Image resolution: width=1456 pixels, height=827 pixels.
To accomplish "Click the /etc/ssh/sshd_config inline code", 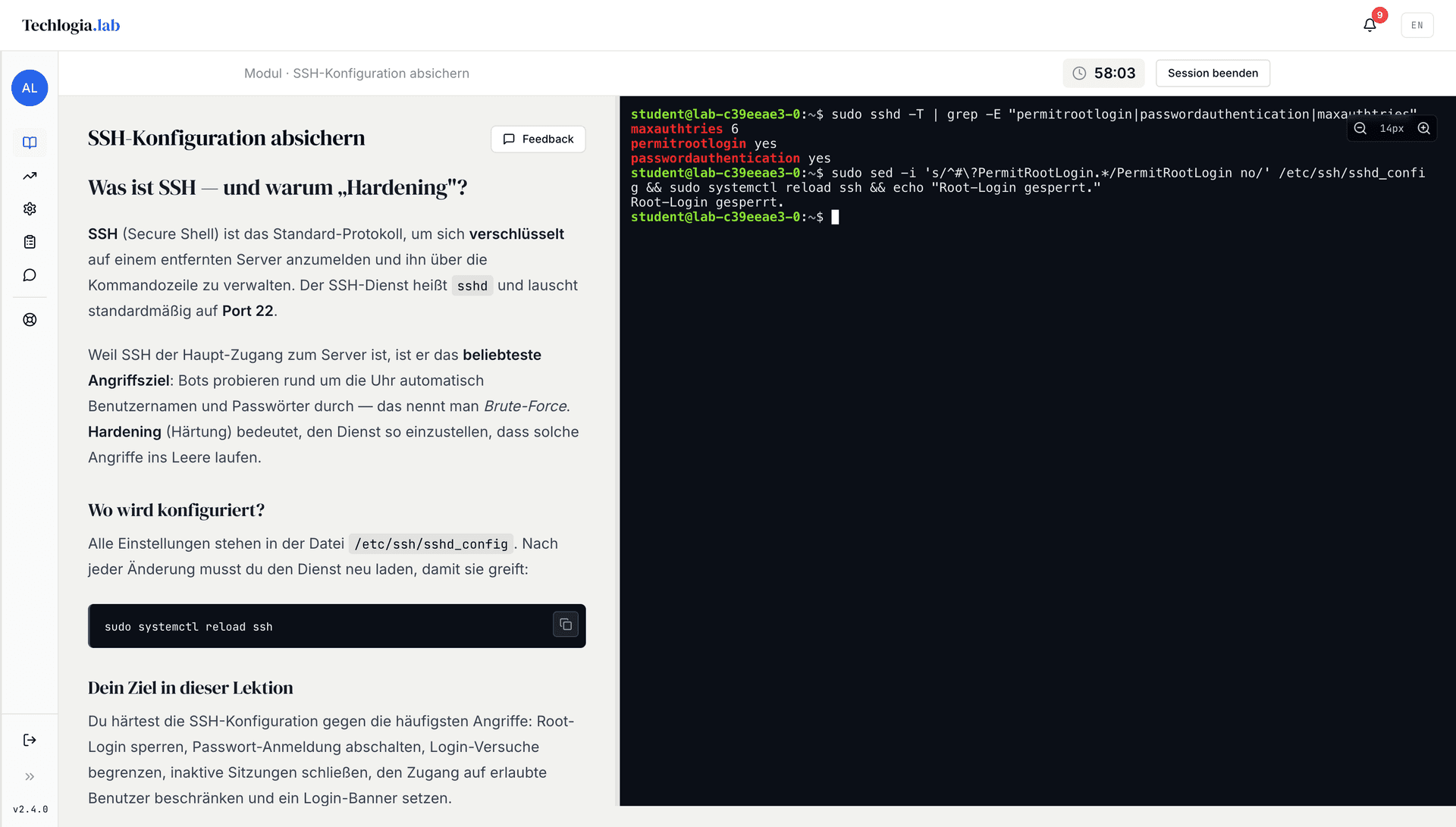I will pos(431,544).
